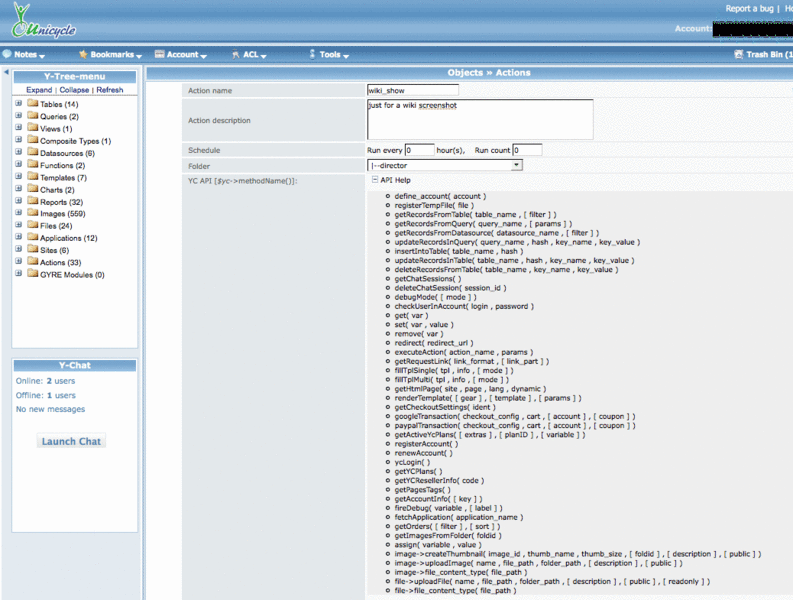Expand the Datasources tree node
This screenshot has width=793, height=600.
(18, 153)
